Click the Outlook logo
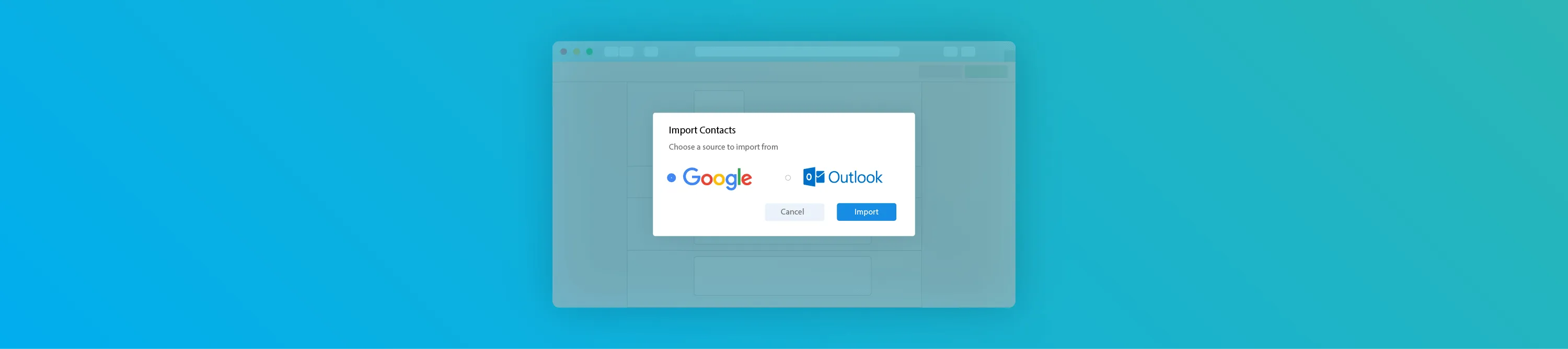The height and width of the screenshot is (349, 1568). click(x=843, y=177)
